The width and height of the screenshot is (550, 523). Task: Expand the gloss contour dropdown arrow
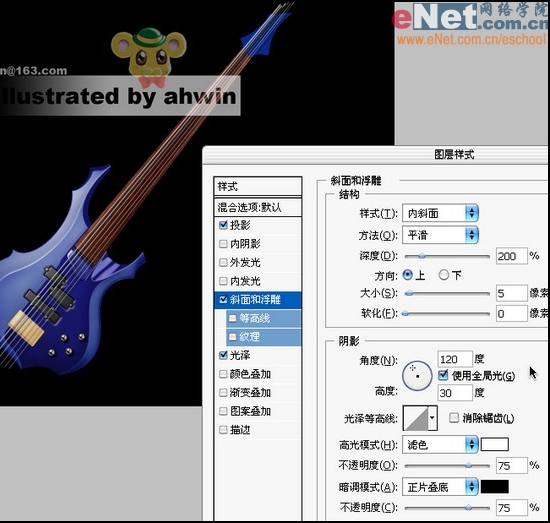433,418
